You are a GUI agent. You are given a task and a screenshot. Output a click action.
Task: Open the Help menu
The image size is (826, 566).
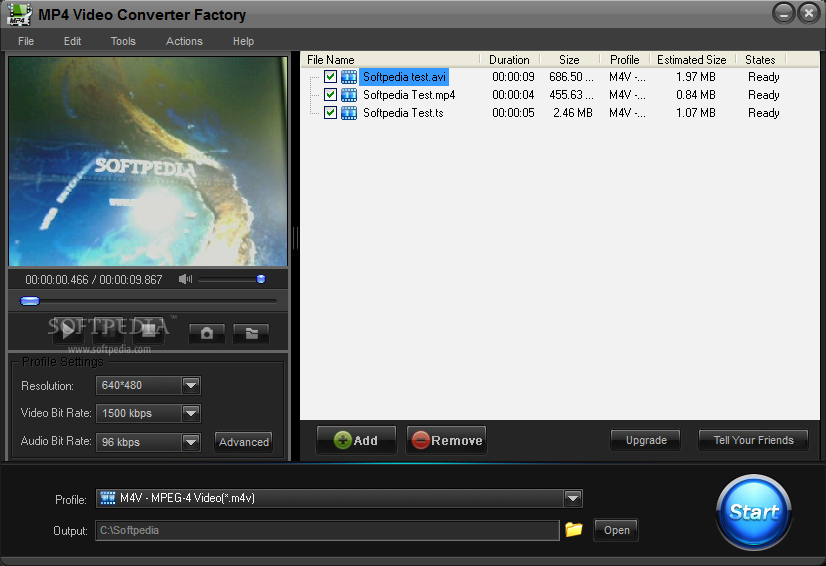(x=243, y=41)
